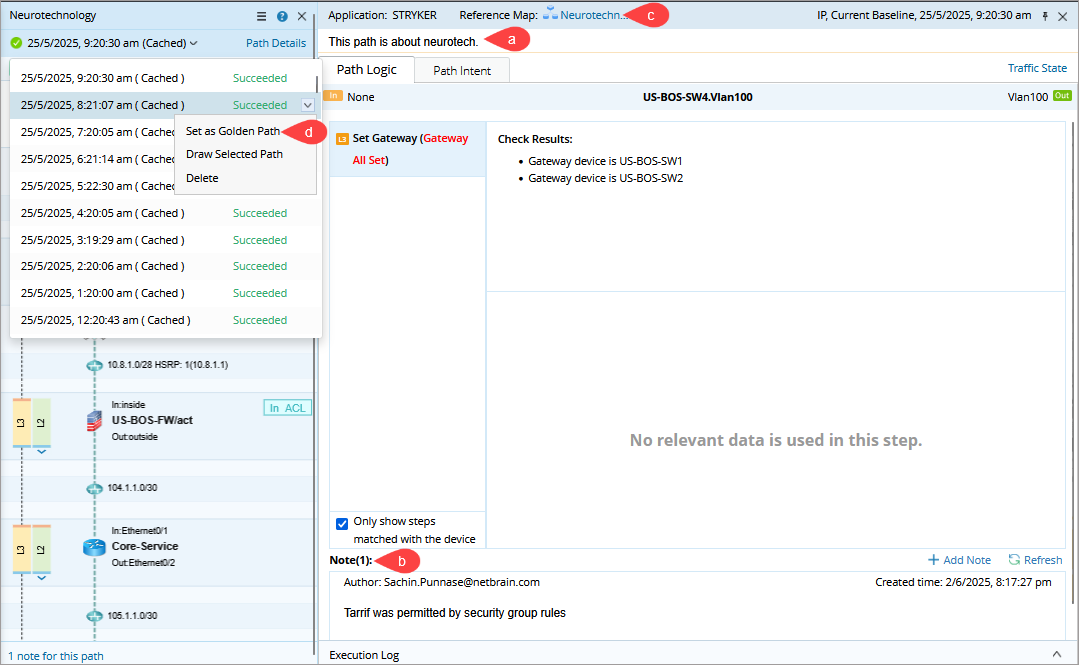The height and width of the screenshot is (665, 1079).
Task: Choose Set as Golden Path
Action: (233, 131)
